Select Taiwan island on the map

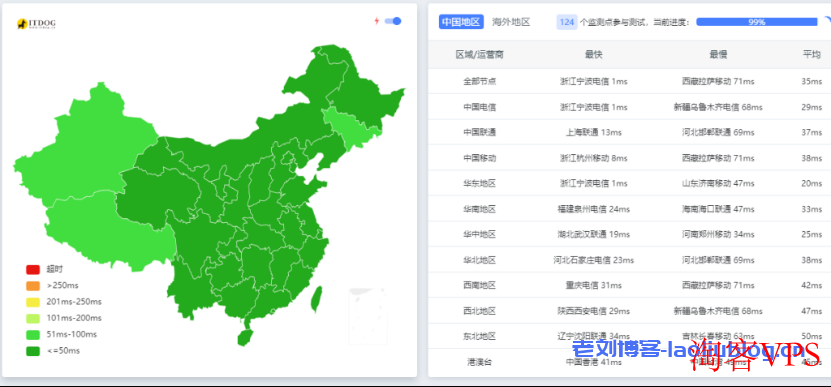315,300
